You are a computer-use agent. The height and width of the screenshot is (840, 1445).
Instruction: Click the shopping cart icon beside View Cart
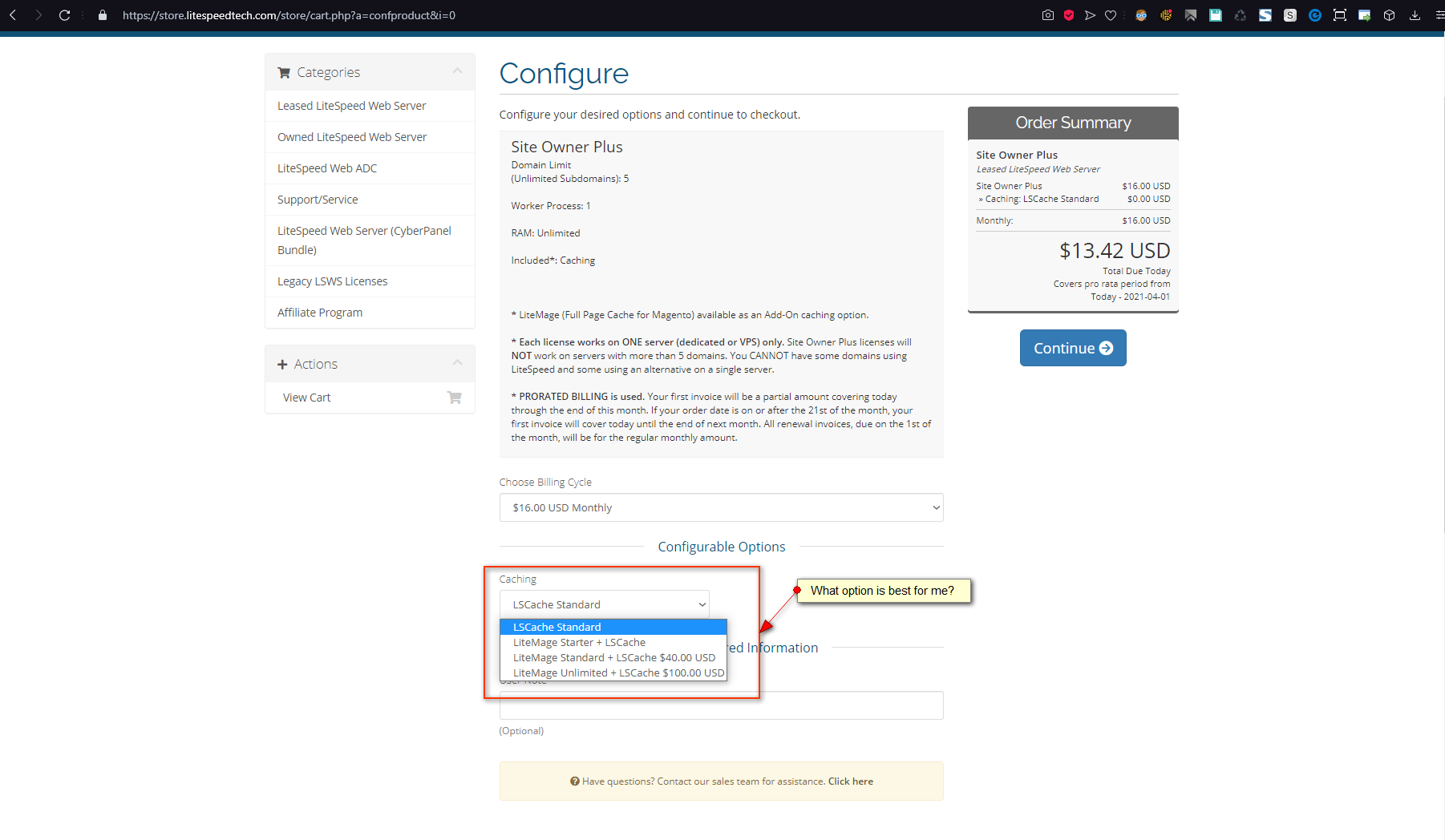(455, 398)
